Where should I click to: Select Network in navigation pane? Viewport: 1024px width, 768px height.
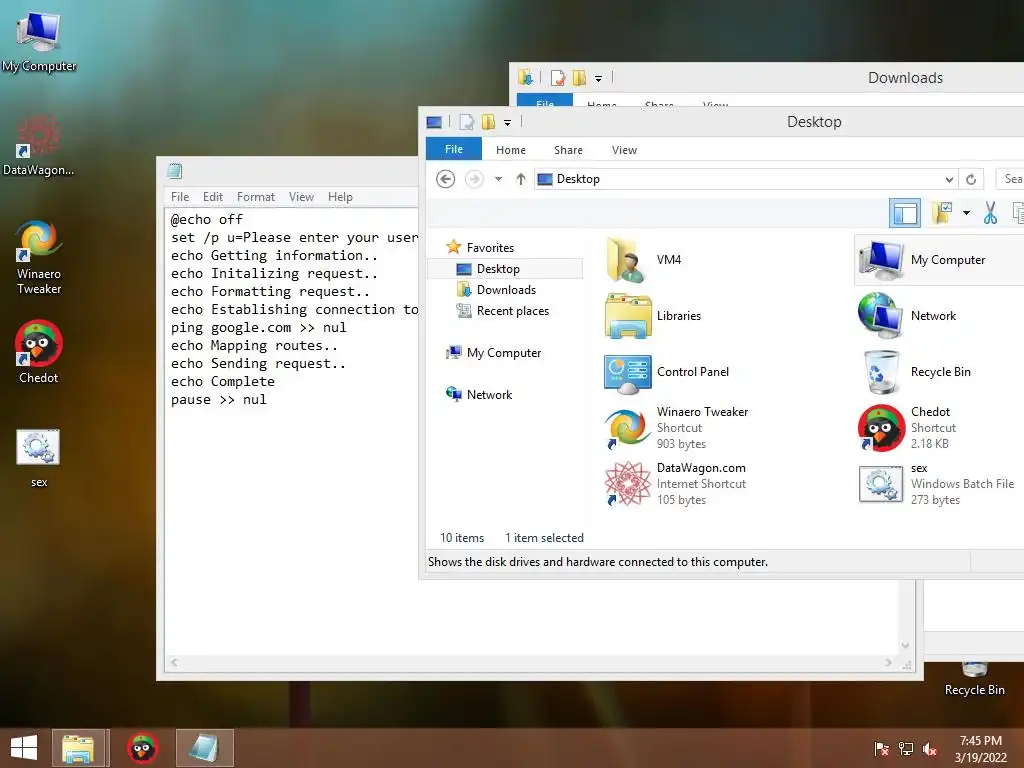pos(489,394)
